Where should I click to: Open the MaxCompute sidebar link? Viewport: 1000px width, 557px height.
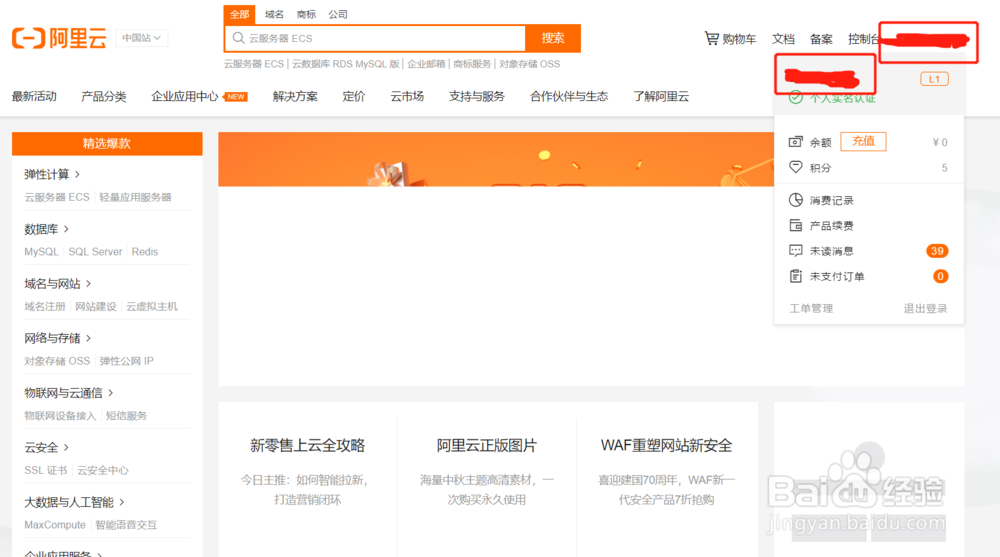tap(55, 524)
